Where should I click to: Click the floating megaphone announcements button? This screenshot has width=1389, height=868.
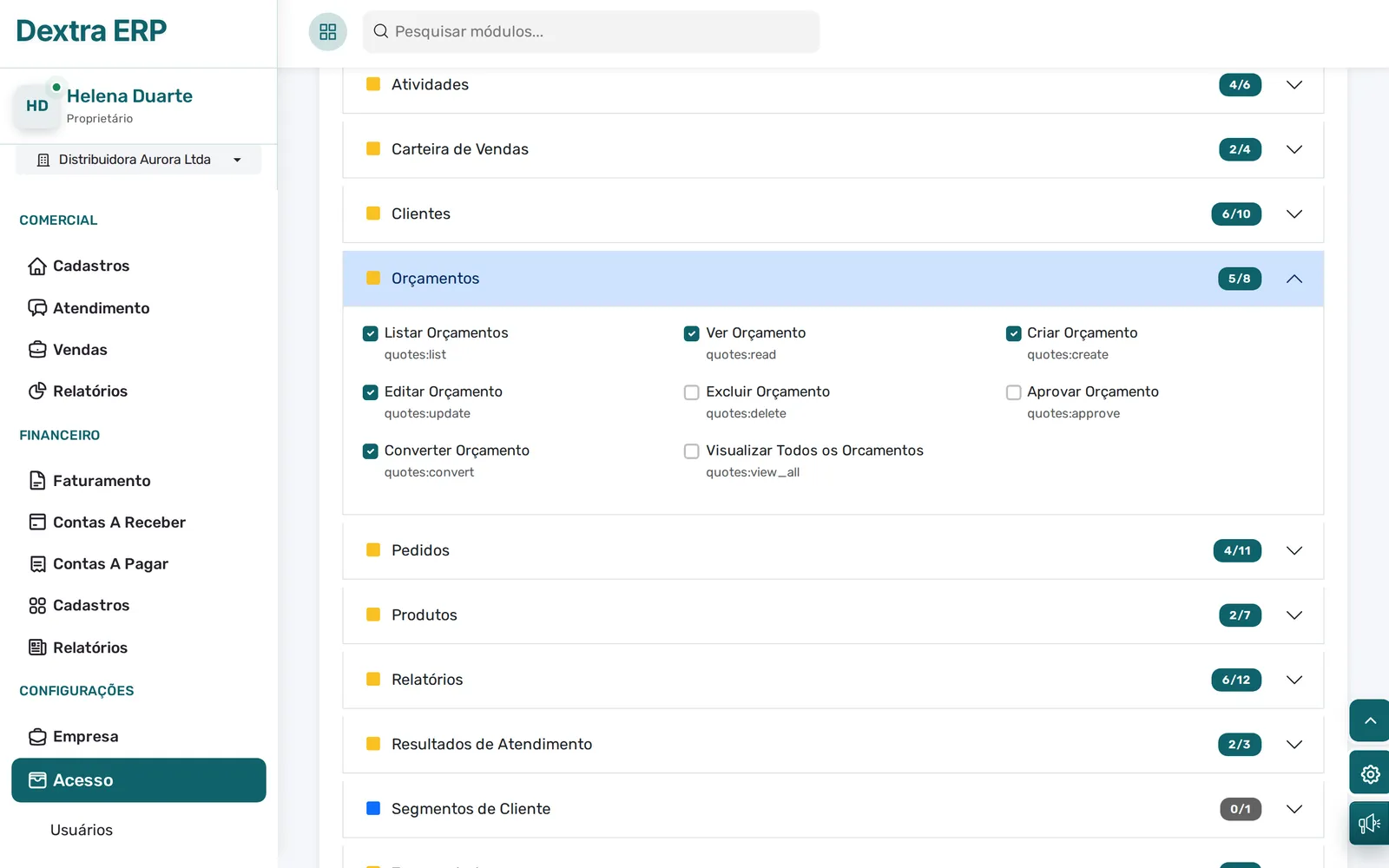tap(1370, 823)
